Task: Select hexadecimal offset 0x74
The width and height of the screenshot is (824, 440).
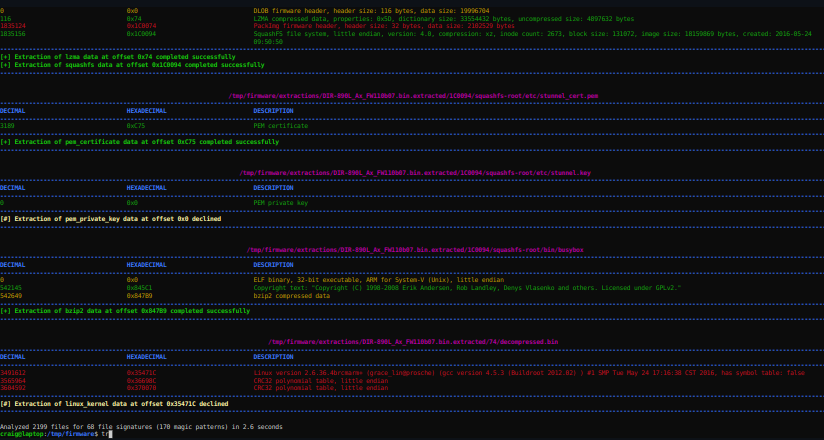Action: (x=134, y=18)
